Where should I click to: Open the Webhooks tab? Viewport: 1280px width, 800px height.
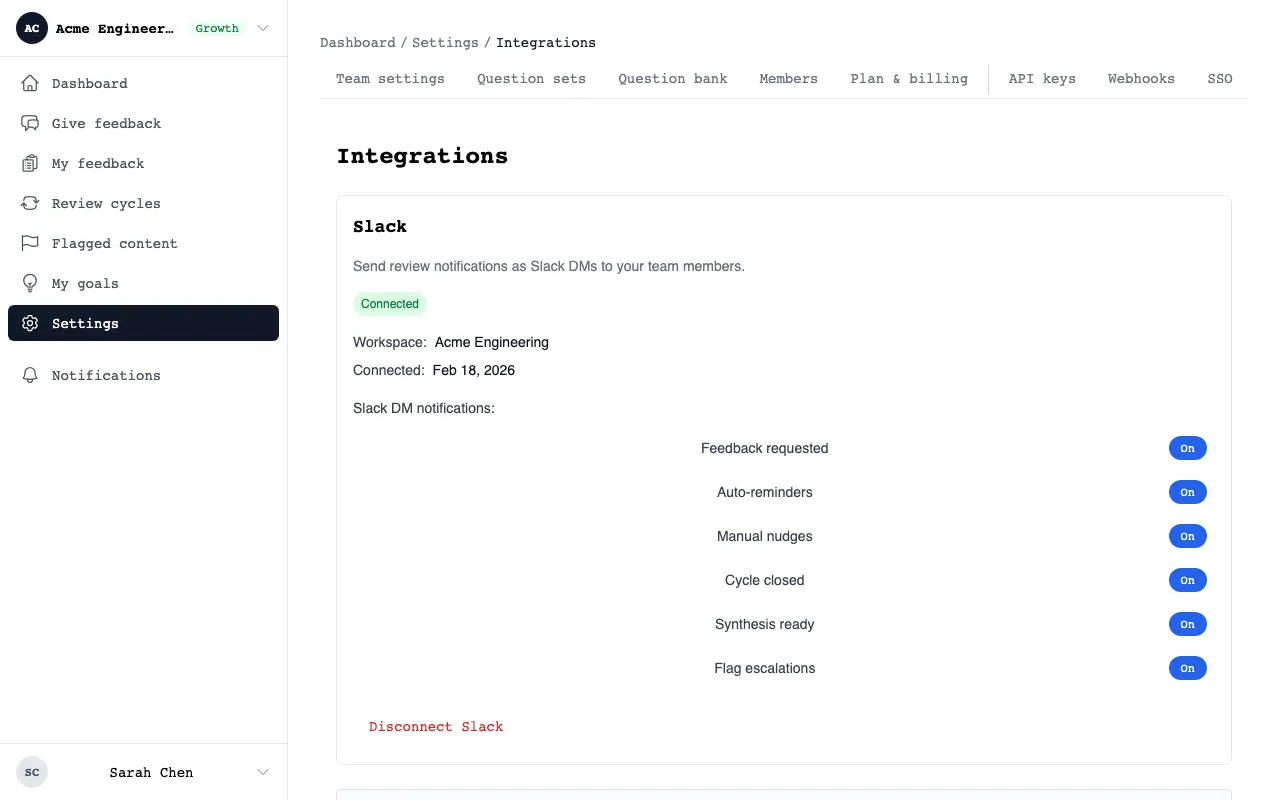pos(1141,78)
